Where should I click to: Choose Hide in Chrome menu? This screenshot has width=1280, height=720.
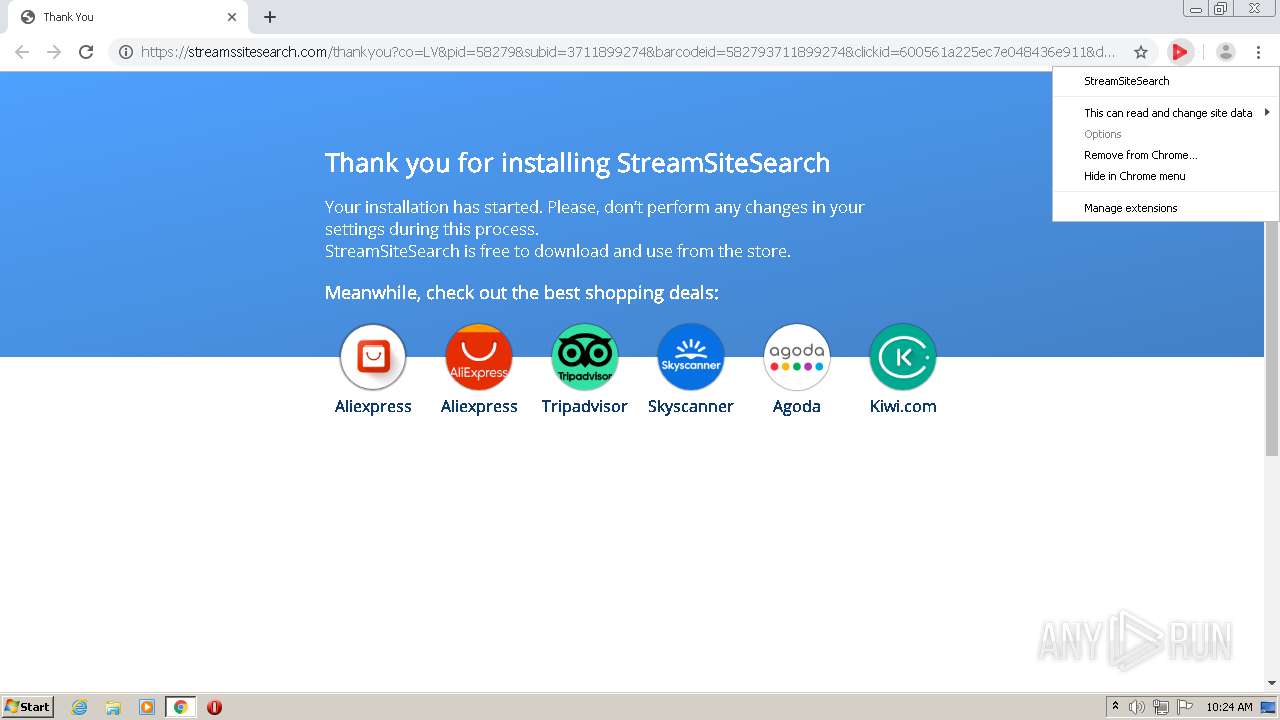coord(1166,176)
